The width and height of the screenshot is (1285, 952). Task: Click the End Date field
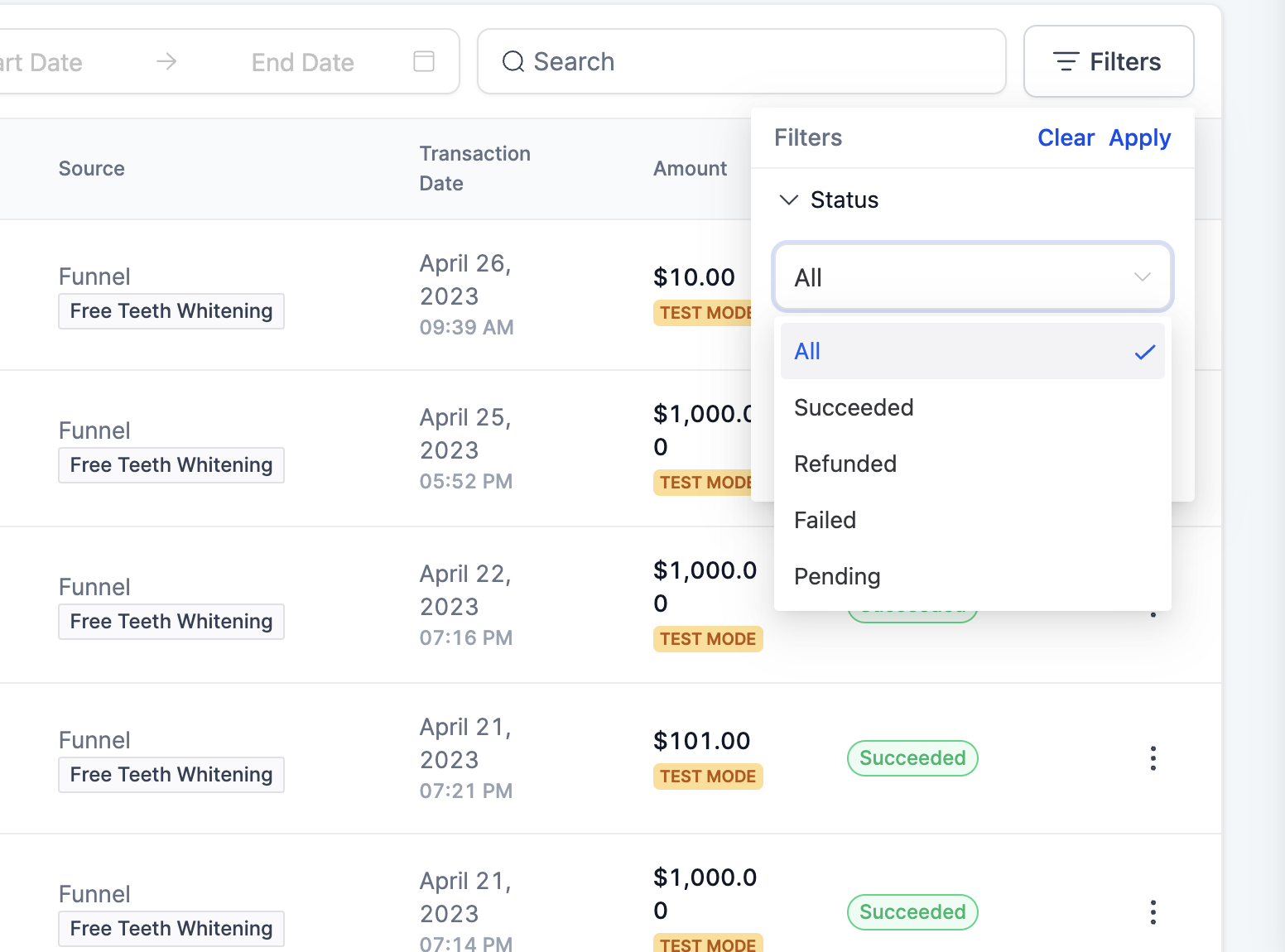(303, 62)
